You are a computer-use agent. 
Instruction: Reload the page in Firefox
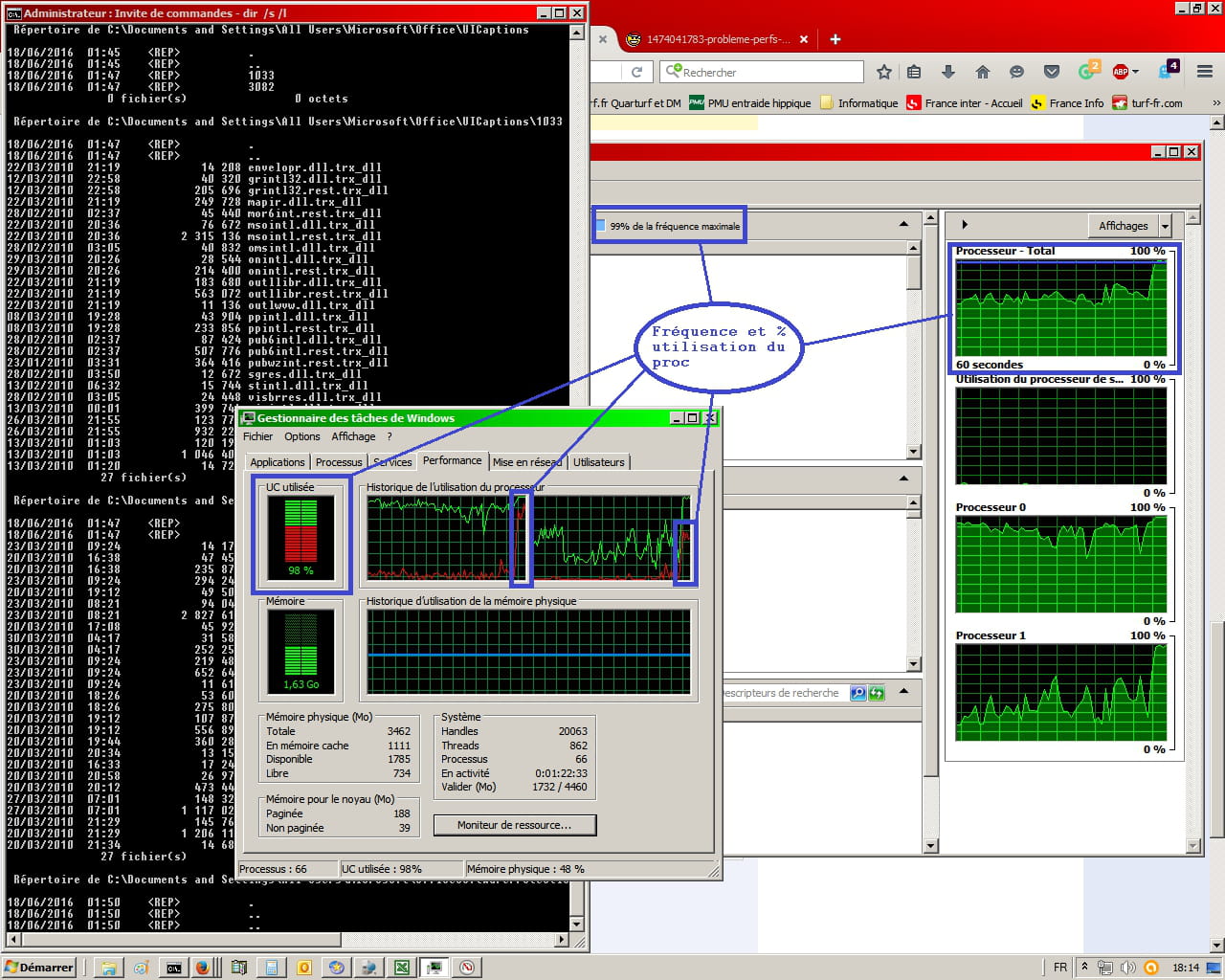pos(637,72)
